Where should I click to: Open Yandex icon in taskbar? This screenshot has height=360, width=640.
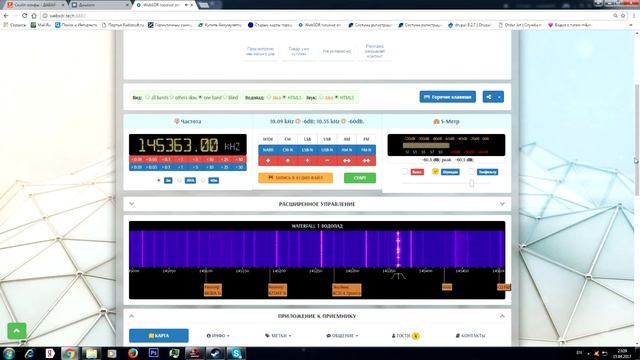(50, 353)
